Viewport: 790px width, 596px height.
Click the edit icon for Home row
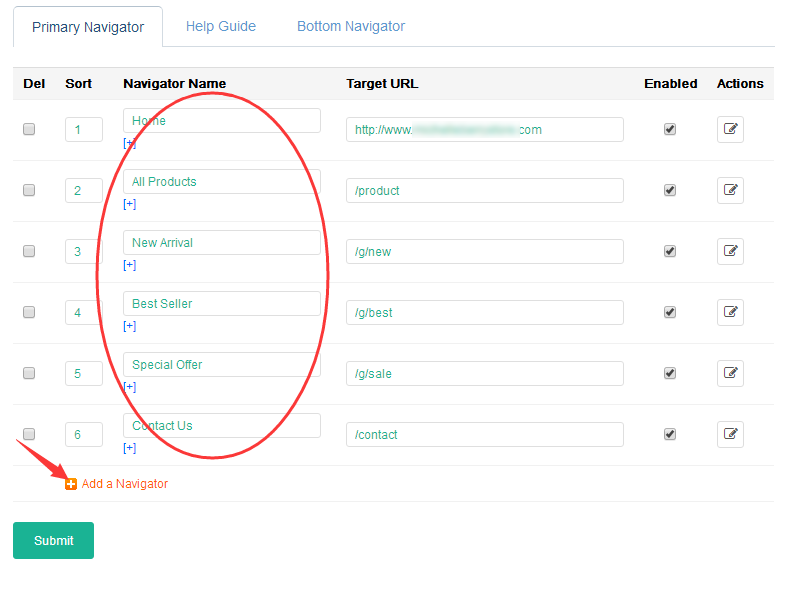pyautogui.click(x=730, y=129)
